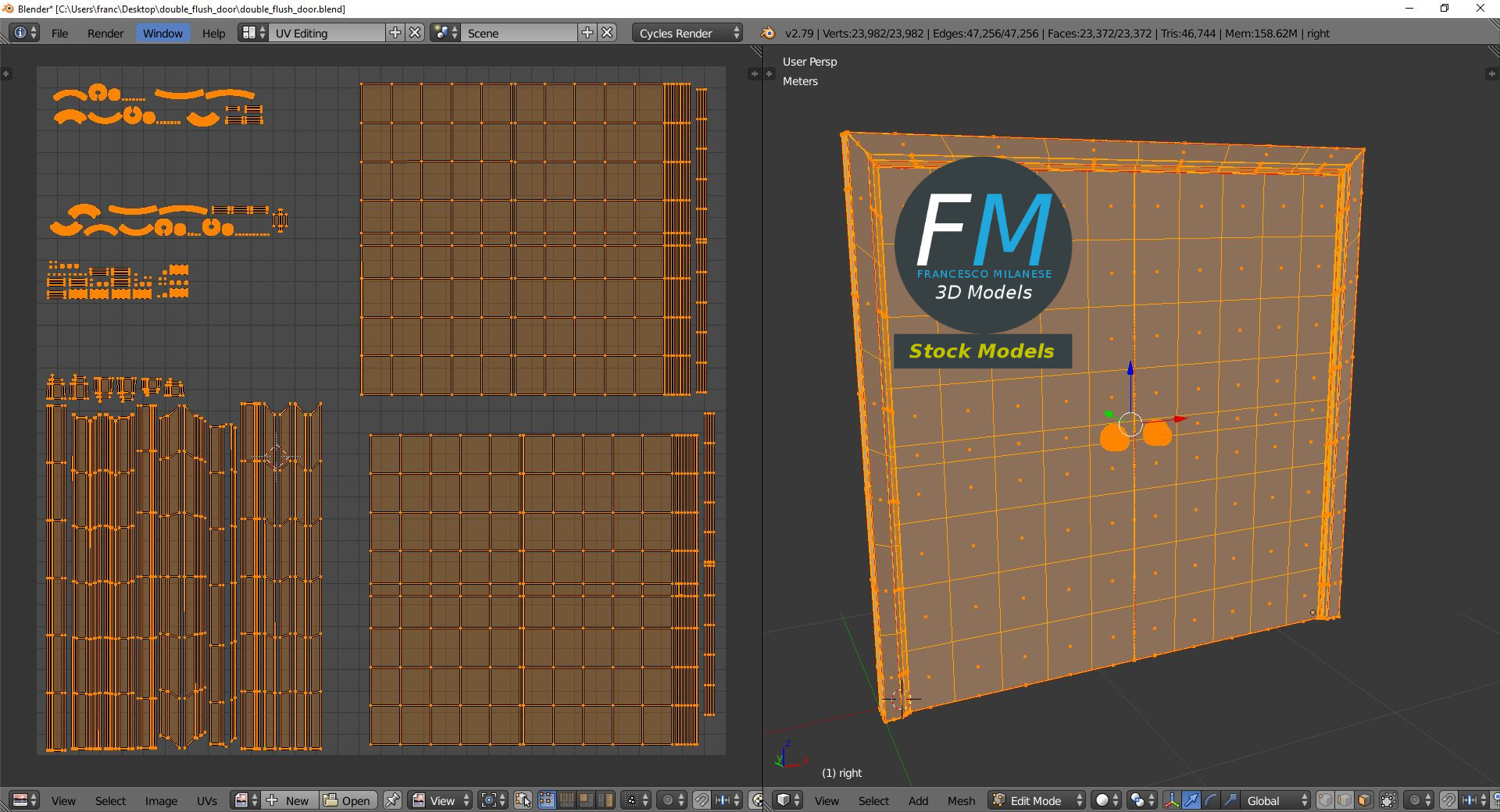Image resolution: width=1500 pixels, height=812 pixels.
Task: Toggle UV sync selection icon
Action: (523, 800)
